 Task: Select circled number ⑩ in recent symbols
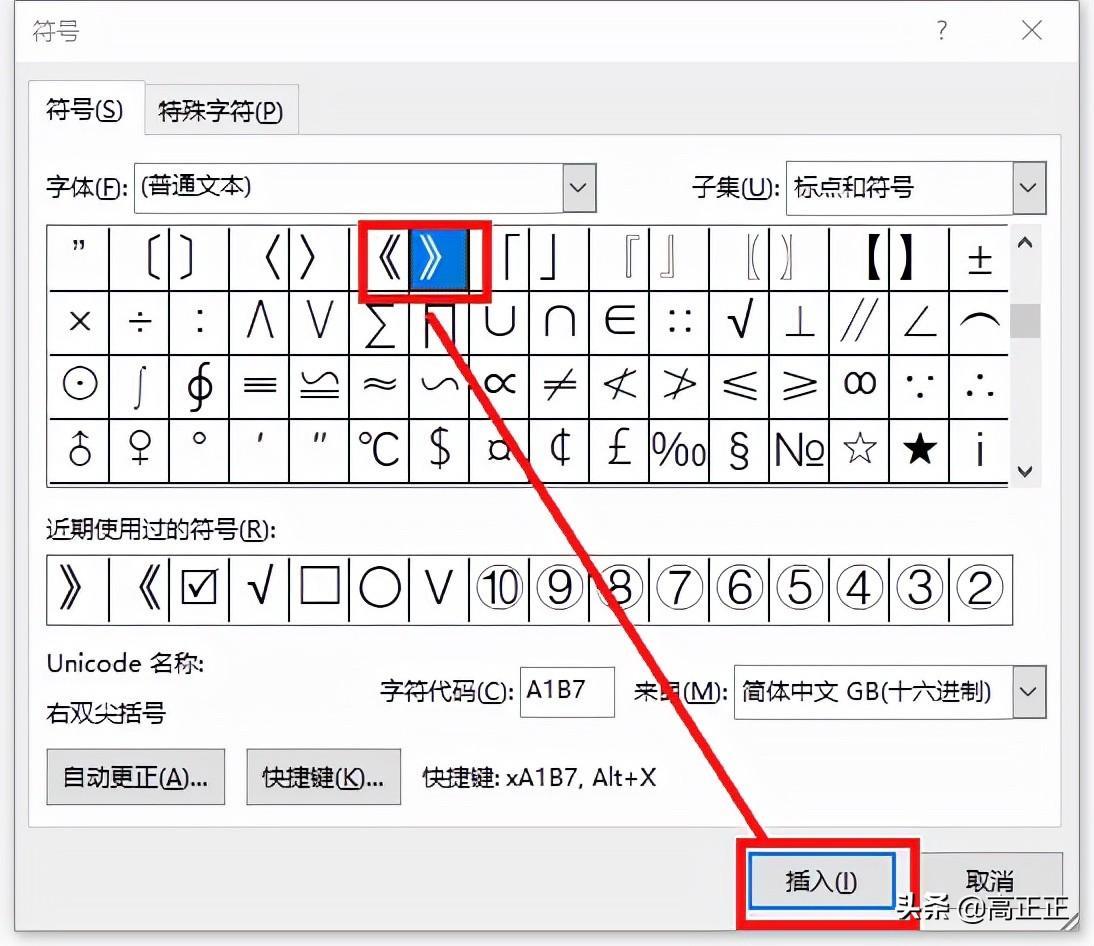point(499,589)
